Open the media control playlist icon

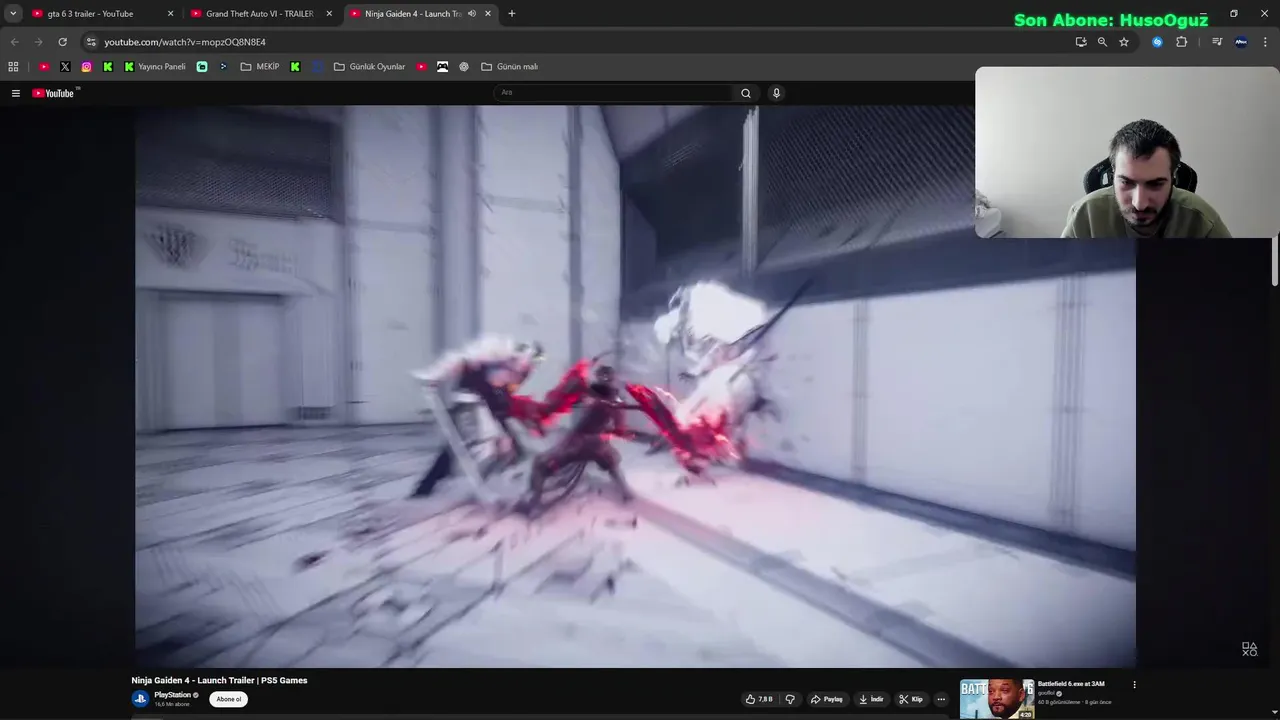click(1217, 42)
